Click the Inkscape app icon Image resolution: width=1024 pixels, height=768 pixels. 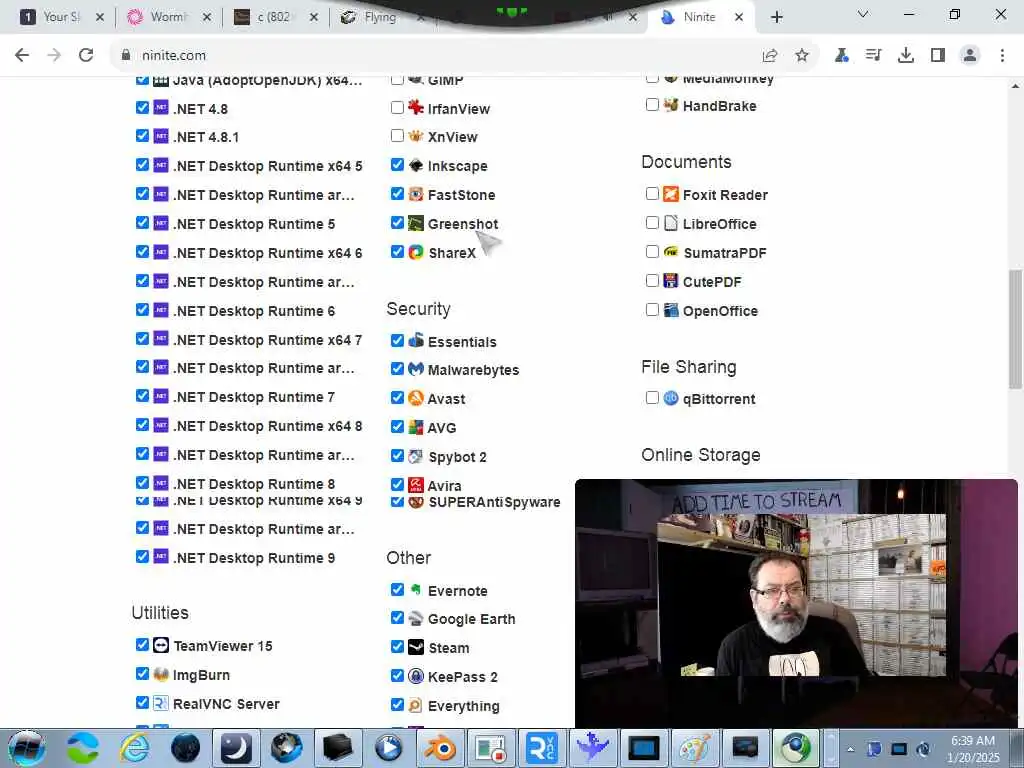click(416, 165)
